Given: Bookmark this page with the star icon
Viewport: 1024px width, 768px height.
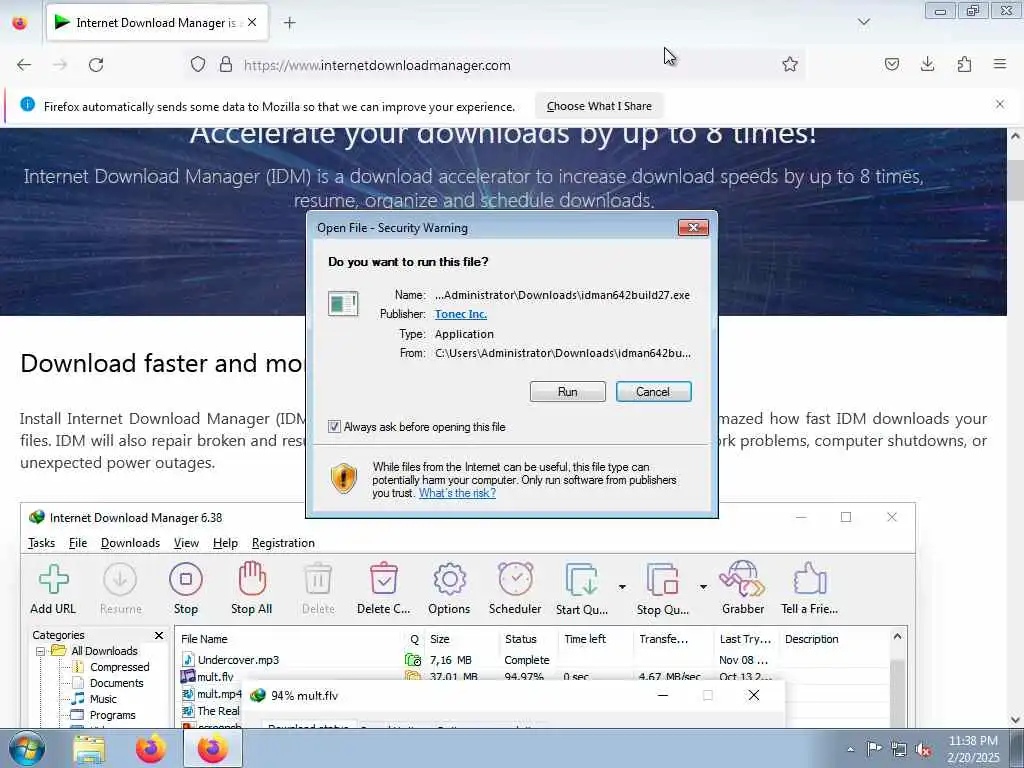Looking at the screenshot, I should point(790,64).
